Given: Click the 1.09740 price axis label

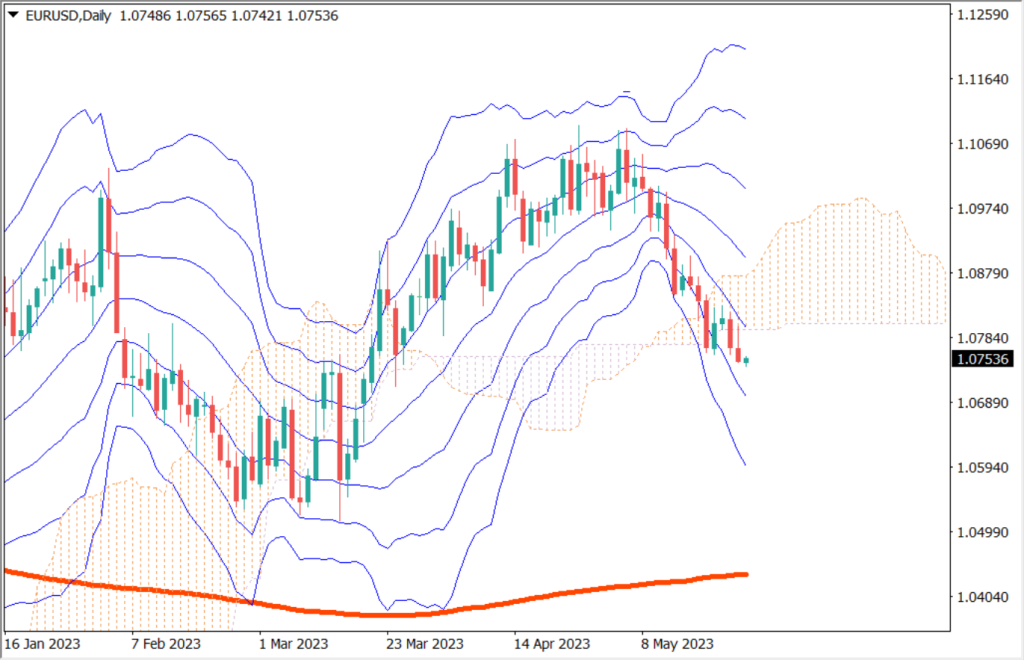Looking at the screenshot, I should [983, 208].
